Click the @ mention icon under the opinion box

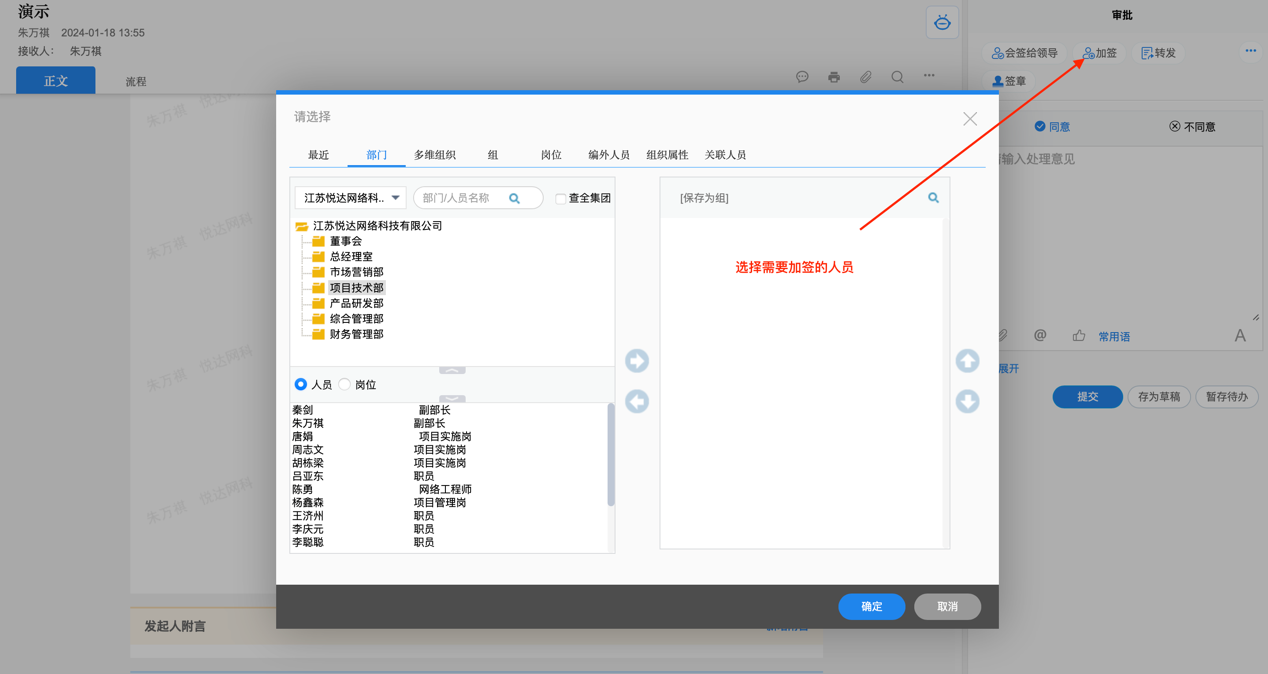(1040, 336)
